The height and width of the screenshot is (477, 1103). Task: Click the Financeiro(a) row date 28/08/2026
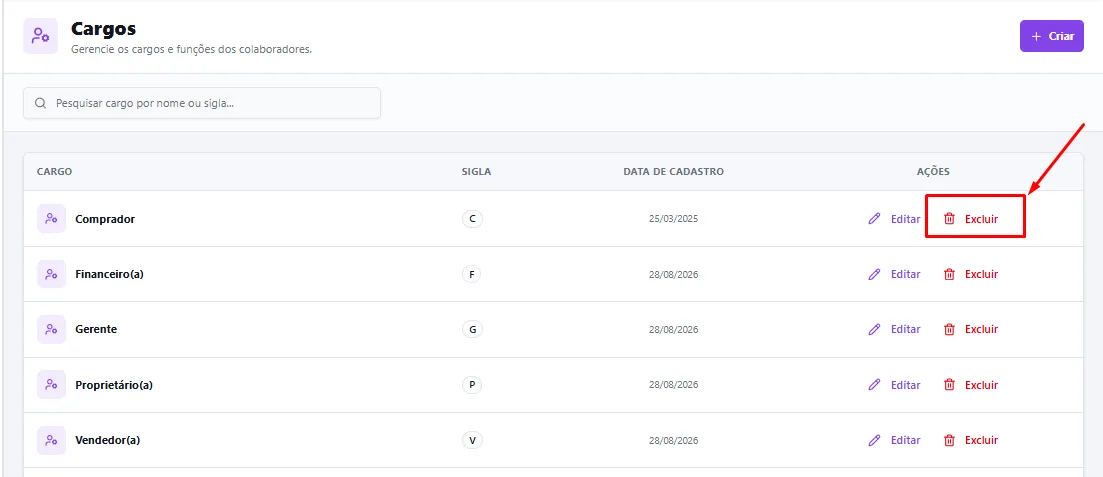point(673,274)
